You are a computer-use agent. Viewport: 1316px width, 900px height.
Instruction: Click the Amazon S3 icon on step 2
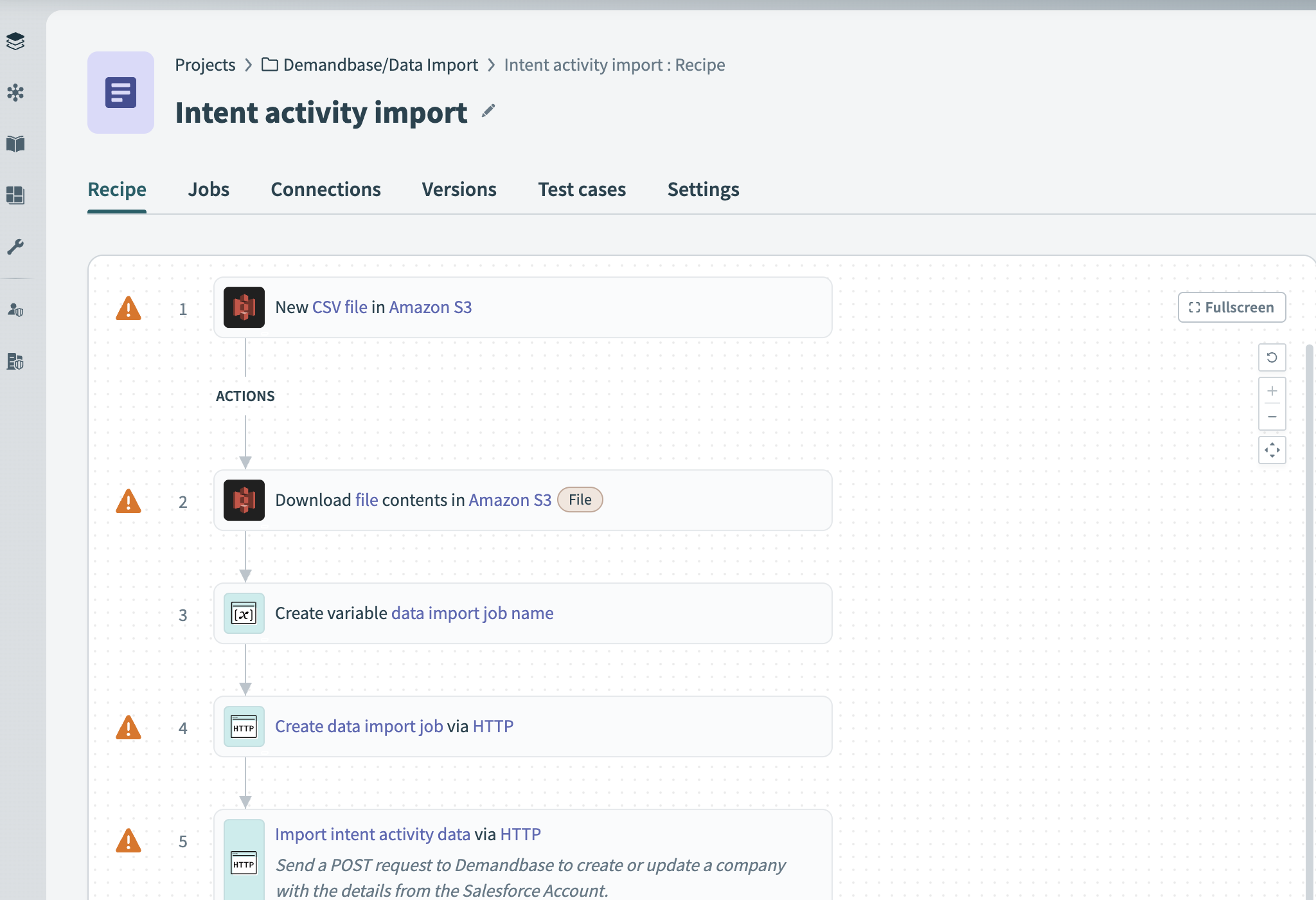pos(244,500)
